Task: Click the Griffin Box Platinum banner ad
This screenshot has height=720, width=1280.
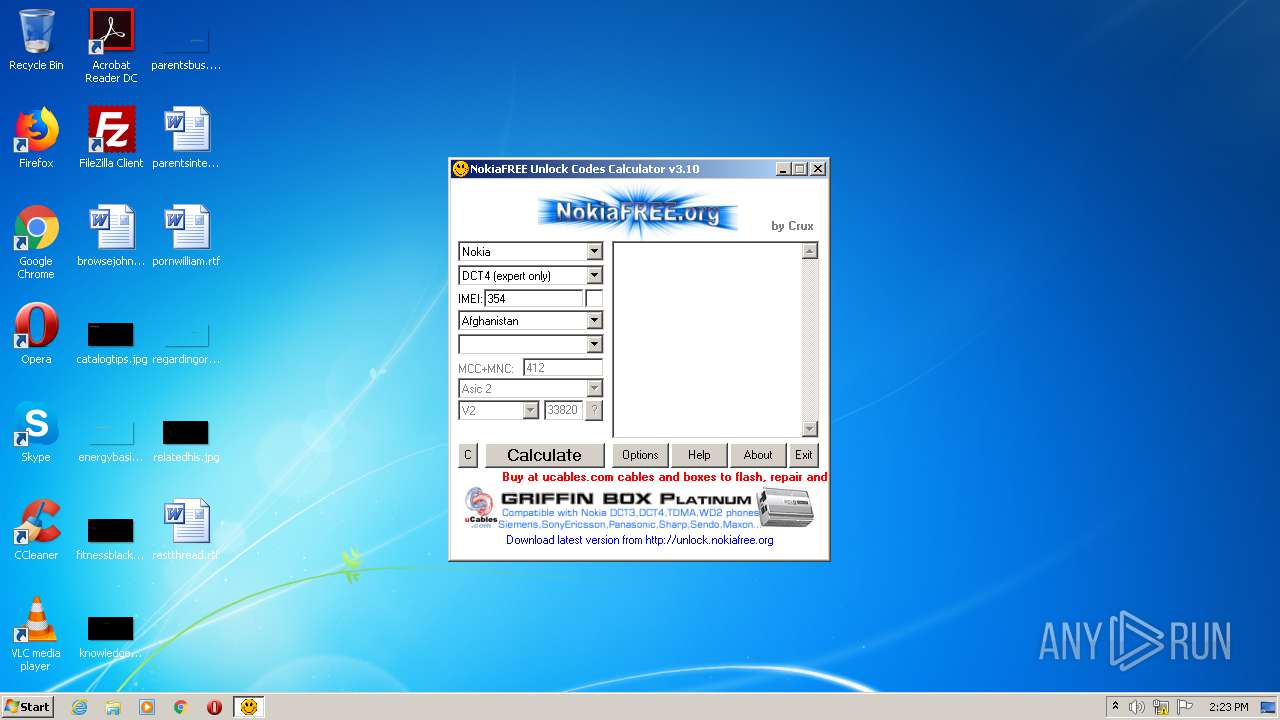Action: [639, 509]
